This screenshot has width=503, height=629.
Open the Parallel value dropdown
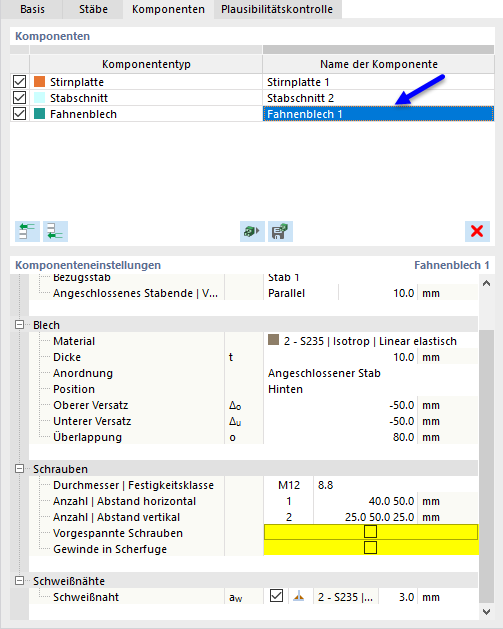coord(301,293)
